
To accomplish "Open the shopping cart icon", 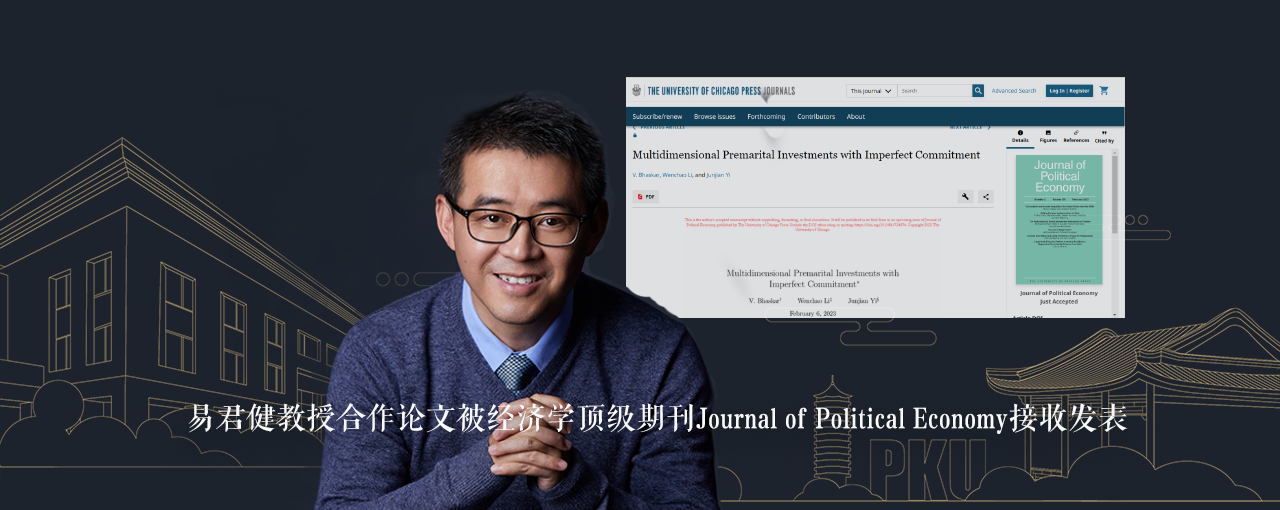I will (1104, 91).
